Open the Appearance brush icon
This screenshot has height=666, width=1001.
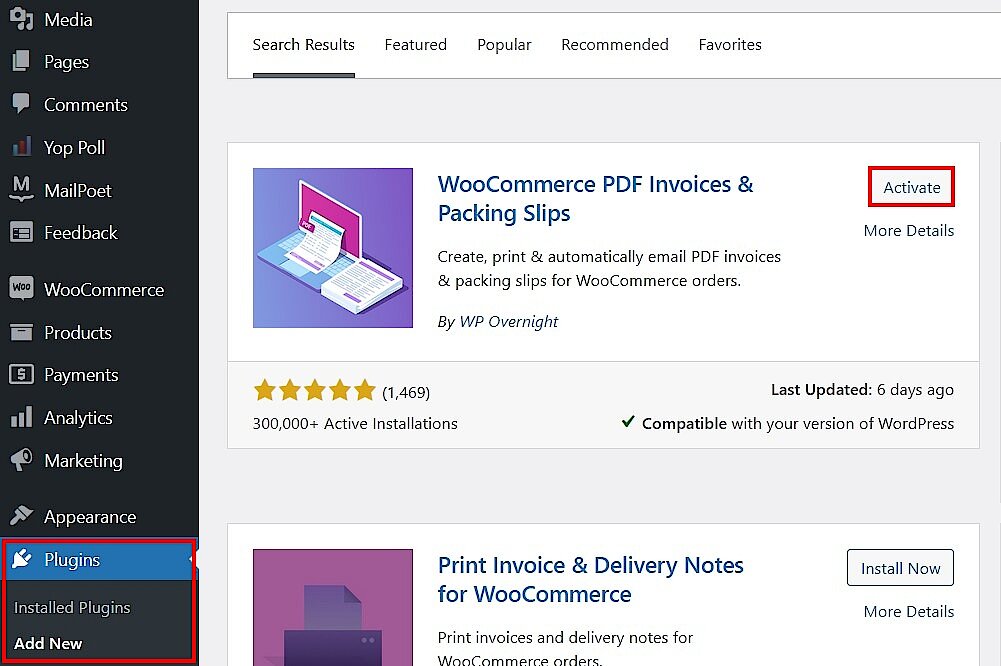tap(22, 516)
